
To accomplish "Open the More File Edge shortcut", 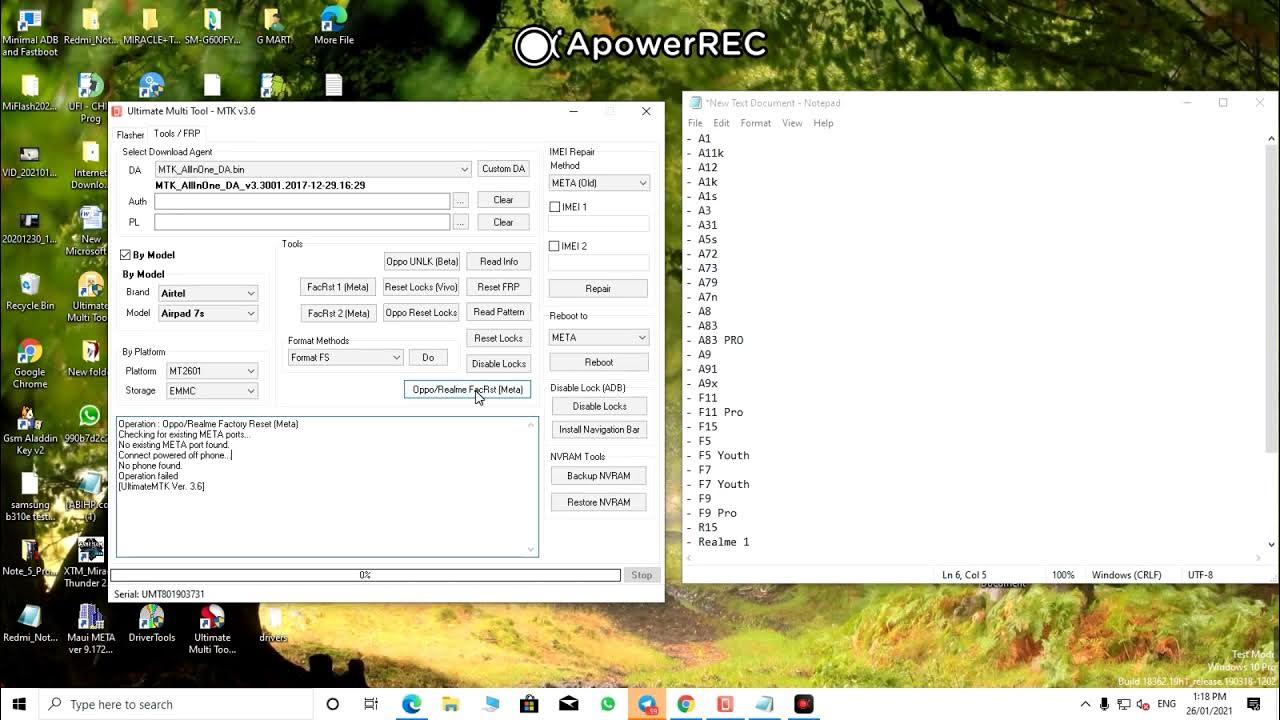I will 333,28.
